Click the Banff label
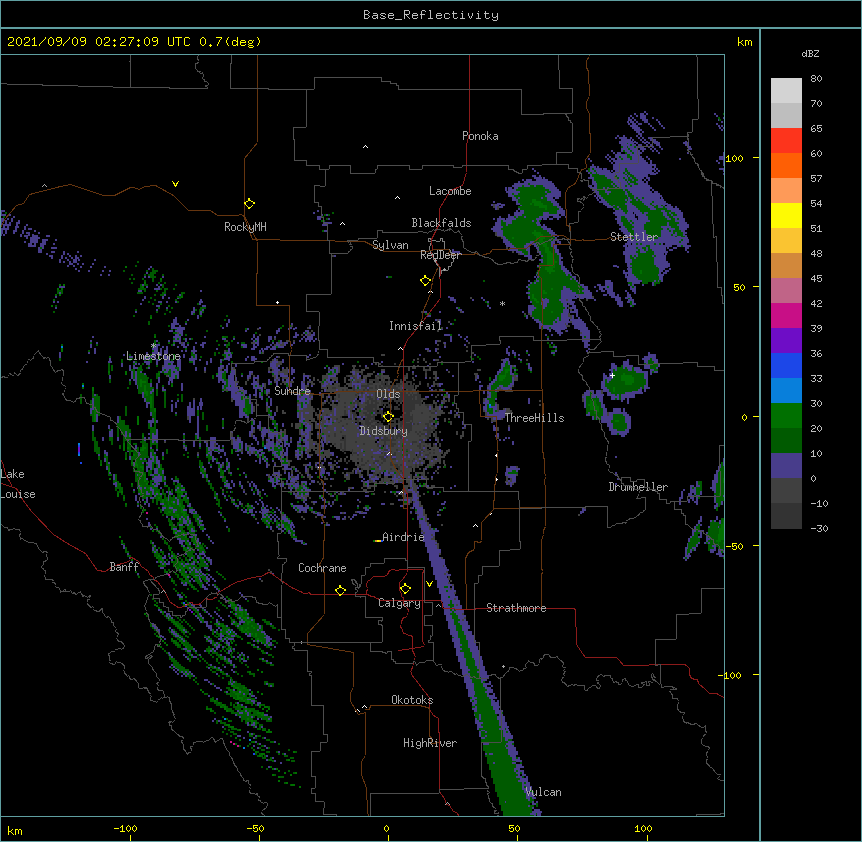This screenshot has height=842, width=862. tap(124, 567)
